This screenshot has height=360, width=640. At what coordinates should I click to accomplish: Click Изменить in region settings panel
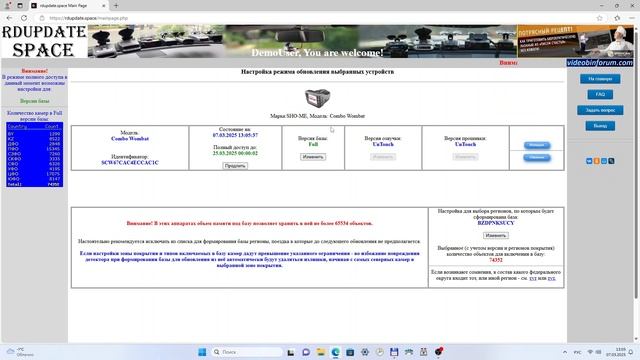click(496, 236)
